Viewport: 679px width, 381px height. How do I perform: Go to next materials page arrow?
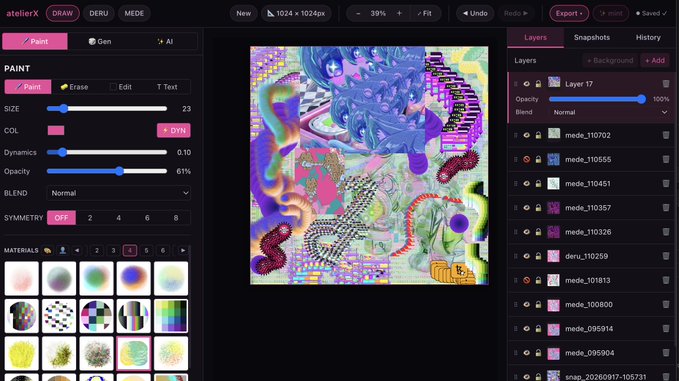(x=183, y=250)
